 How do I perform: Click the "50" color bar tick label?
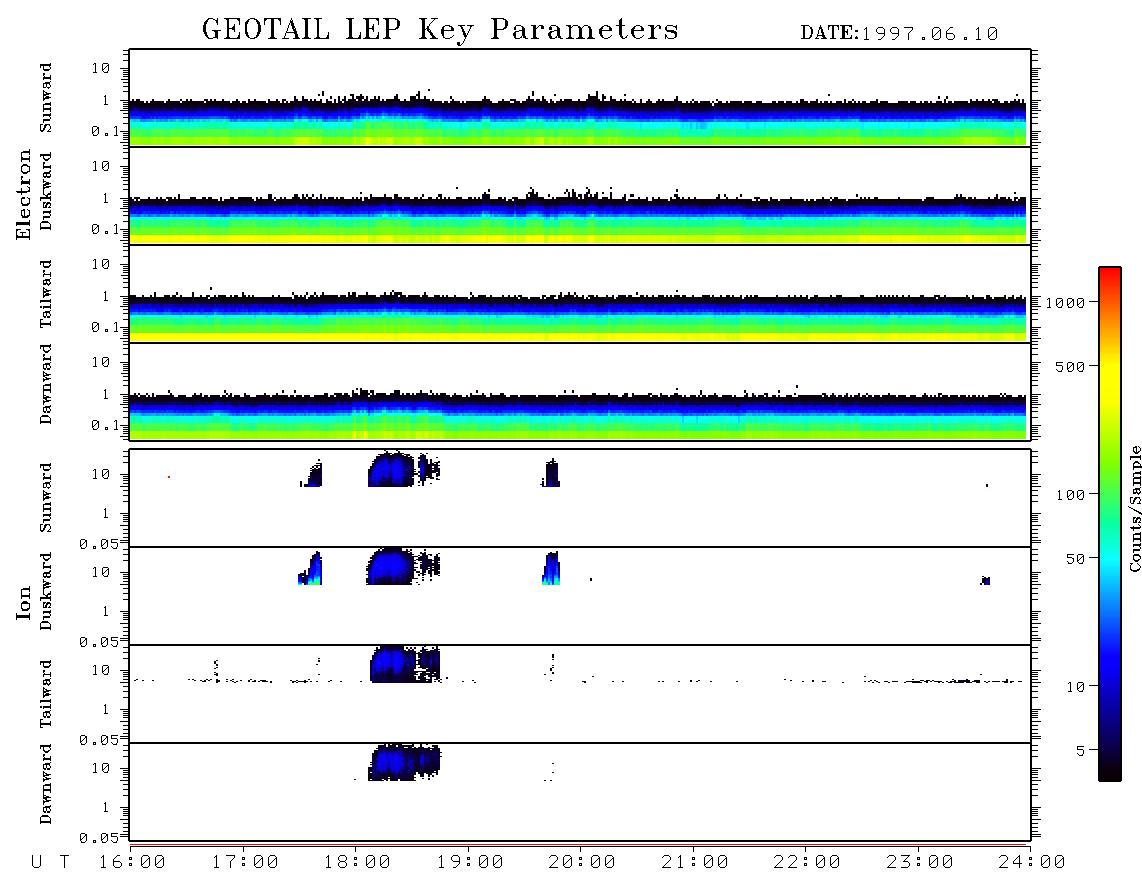pos(1075,559)
